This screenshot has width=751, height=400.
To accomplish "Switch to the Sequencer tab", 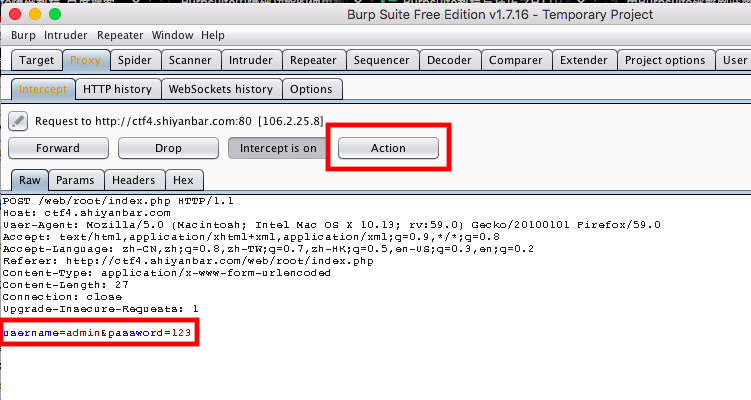I will pos(382,60).
